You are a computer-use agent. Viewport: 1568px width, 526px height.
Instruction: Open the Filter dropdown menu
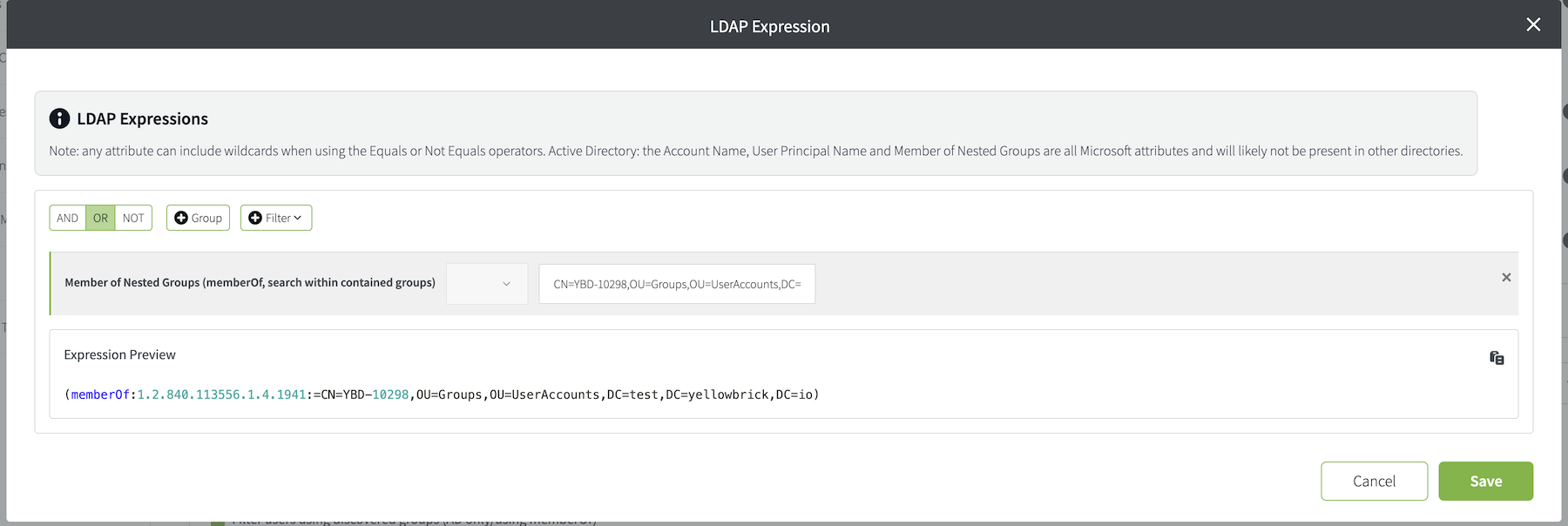(276, 218)
